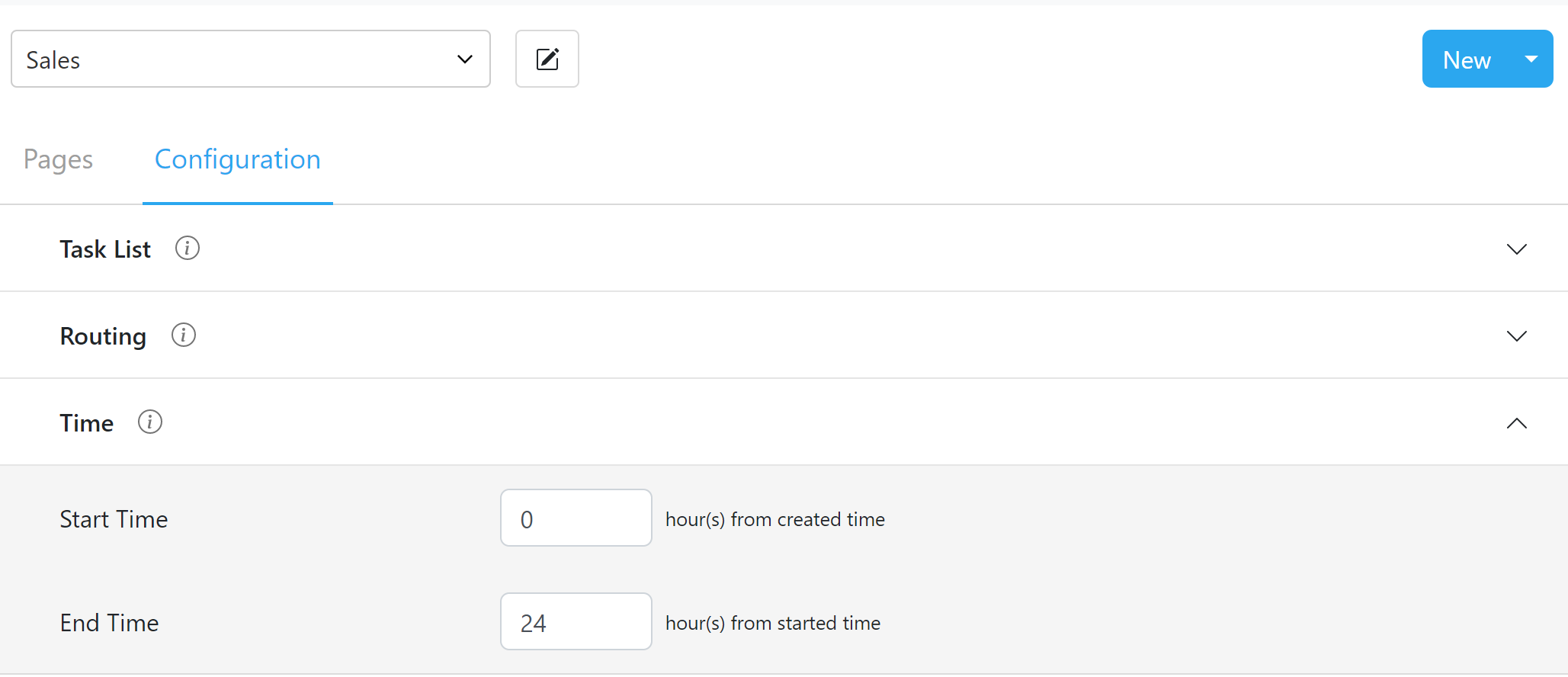Select the Configuration tab
Screen dimensions: 1568x677
click(x=237, y=159)
